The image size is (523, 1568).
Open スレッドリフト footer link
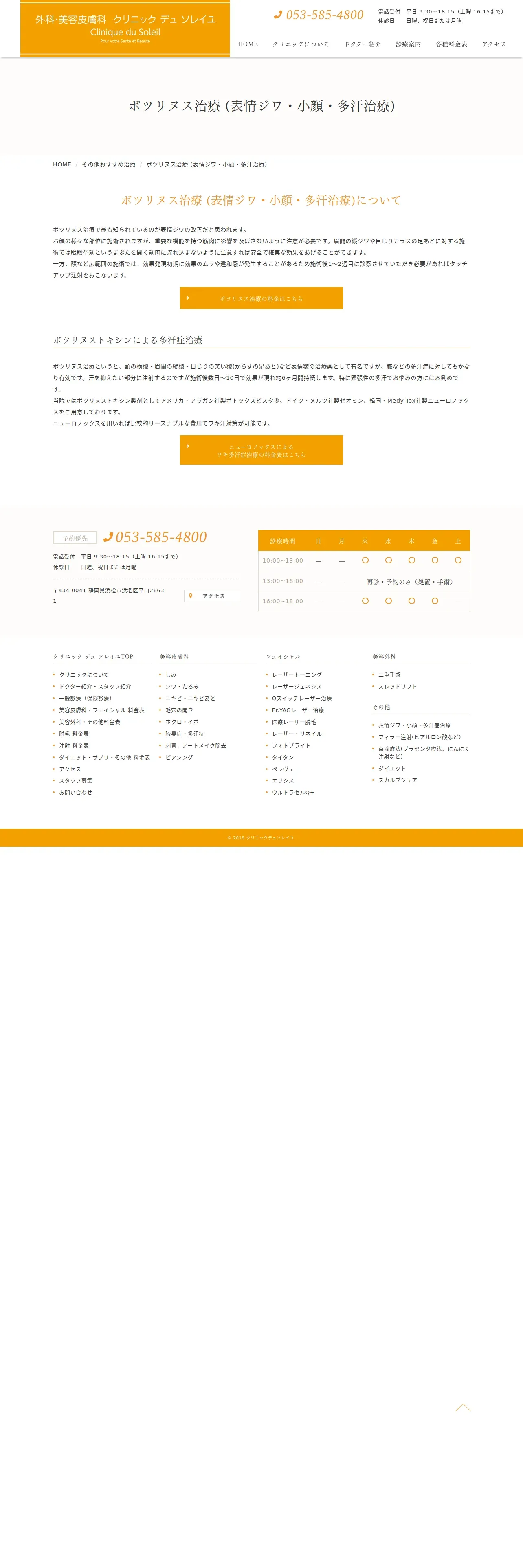[398, 686]
